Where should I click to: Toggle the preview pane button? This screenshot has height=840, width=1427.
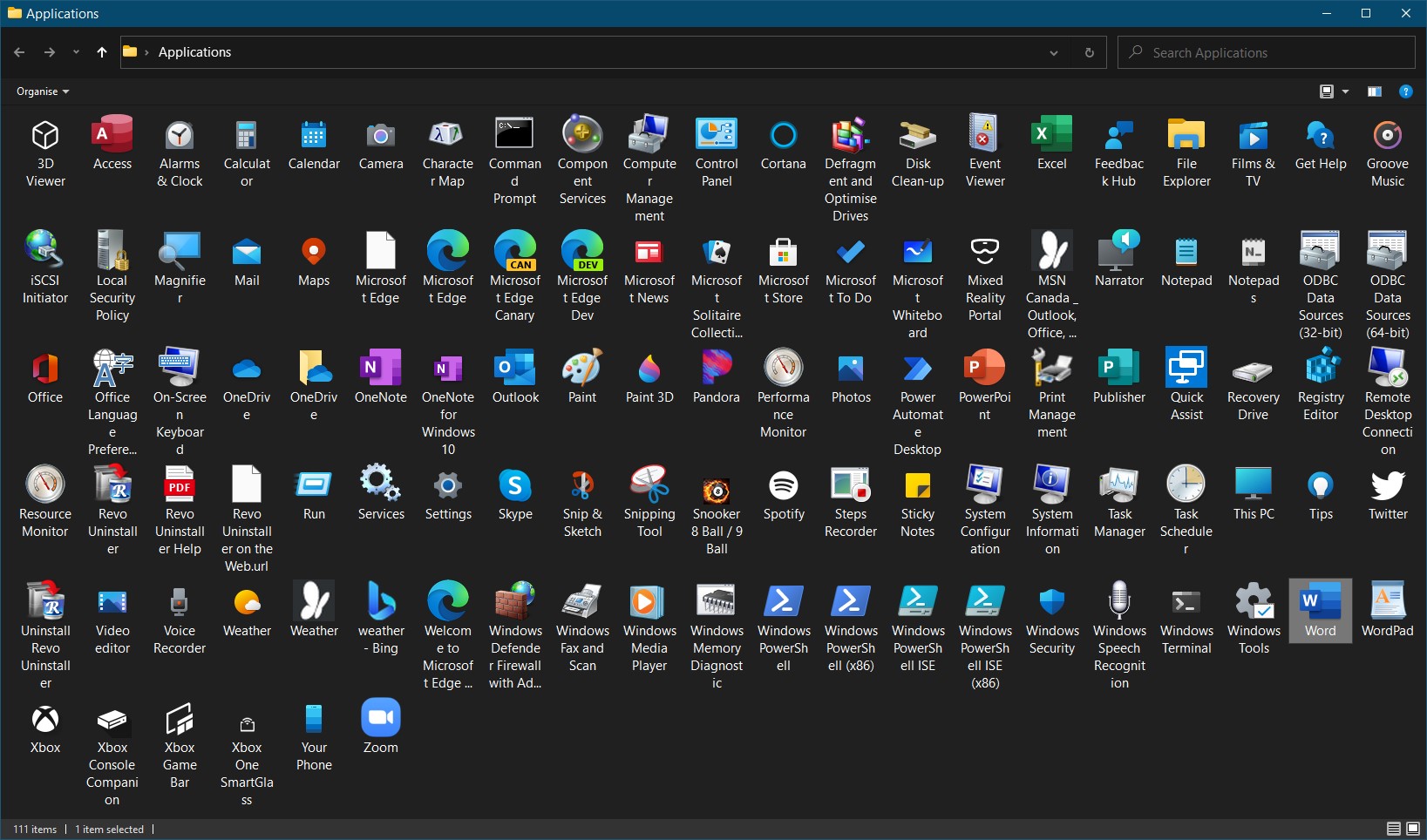(1375, 91)
